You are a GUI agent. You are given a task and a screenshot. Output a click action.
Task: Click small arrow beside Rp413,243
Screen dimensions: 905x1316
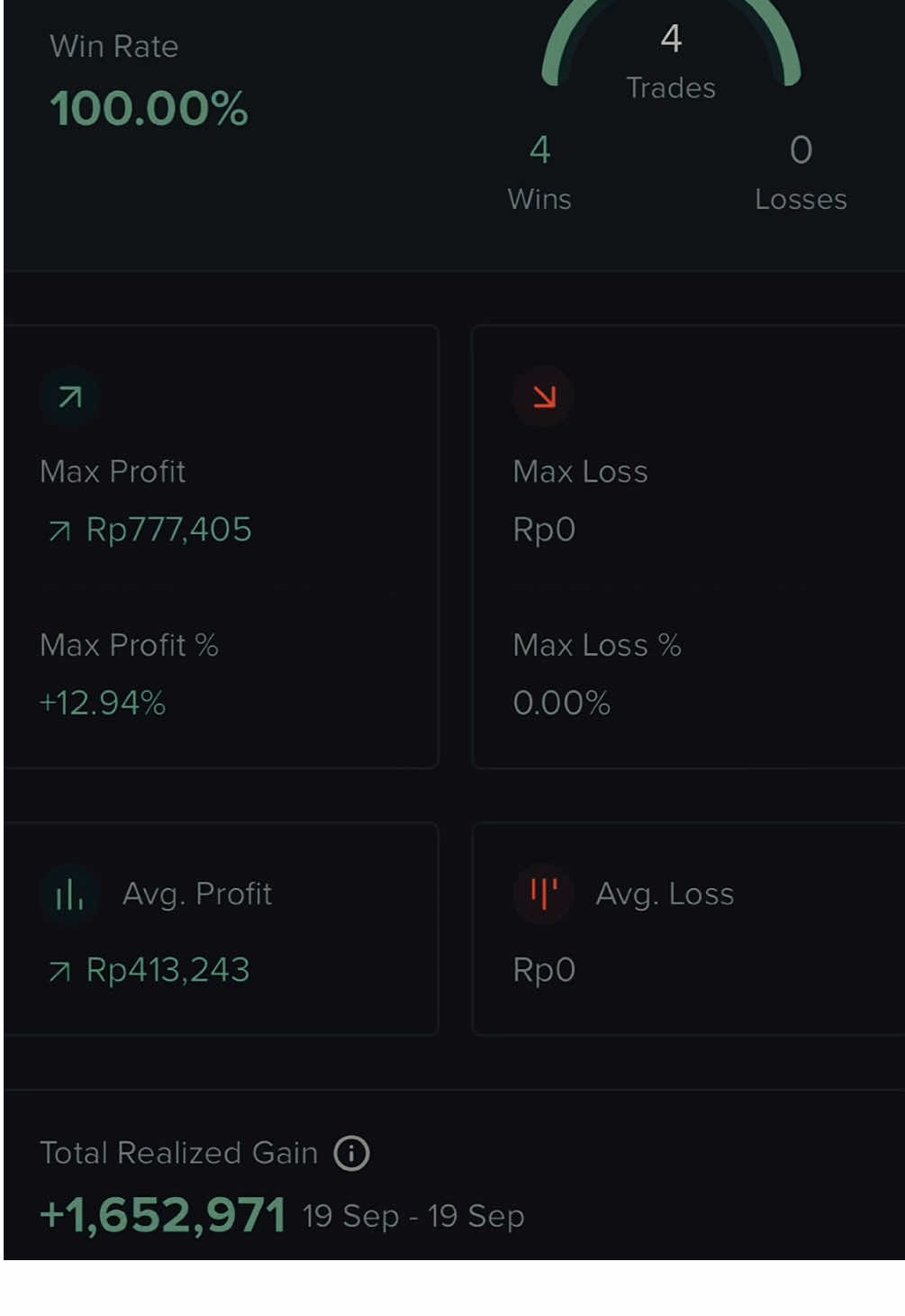(x=59, y=971)
